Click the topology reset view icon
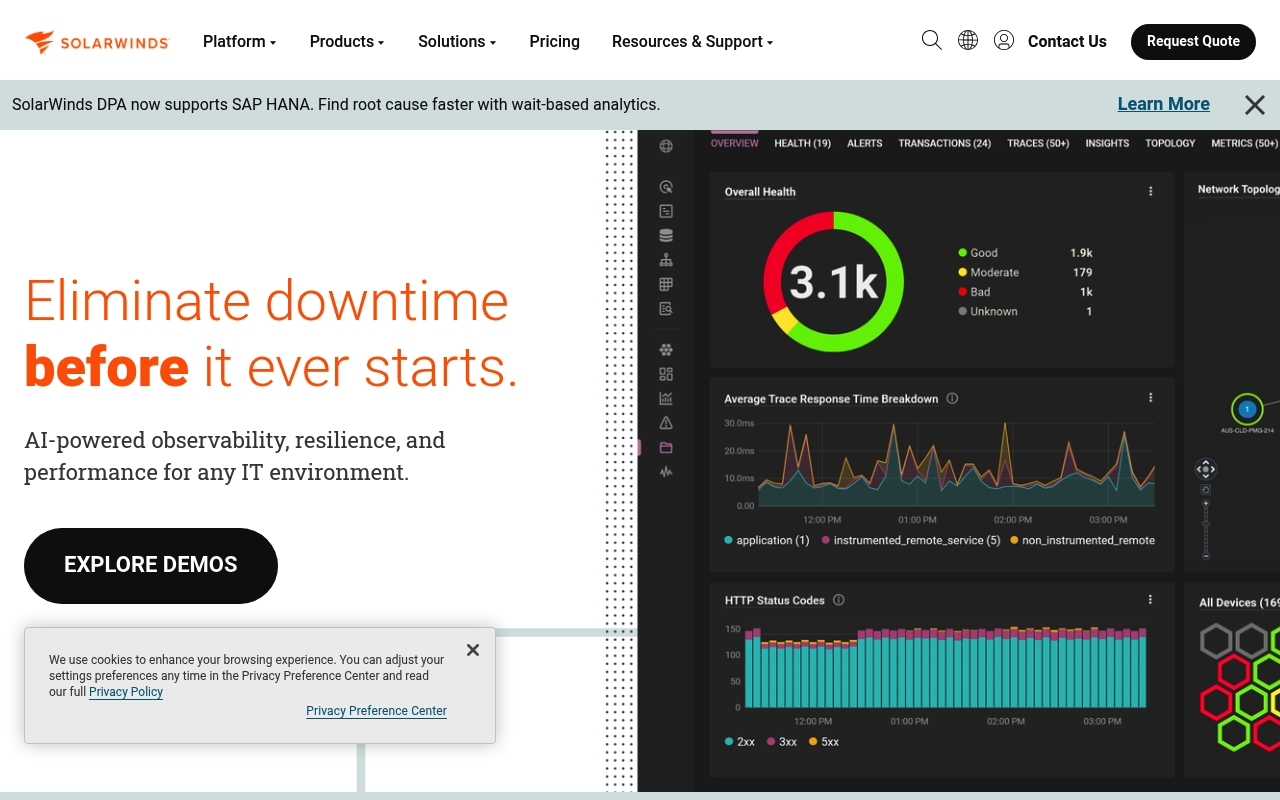 pos(1206,490)
